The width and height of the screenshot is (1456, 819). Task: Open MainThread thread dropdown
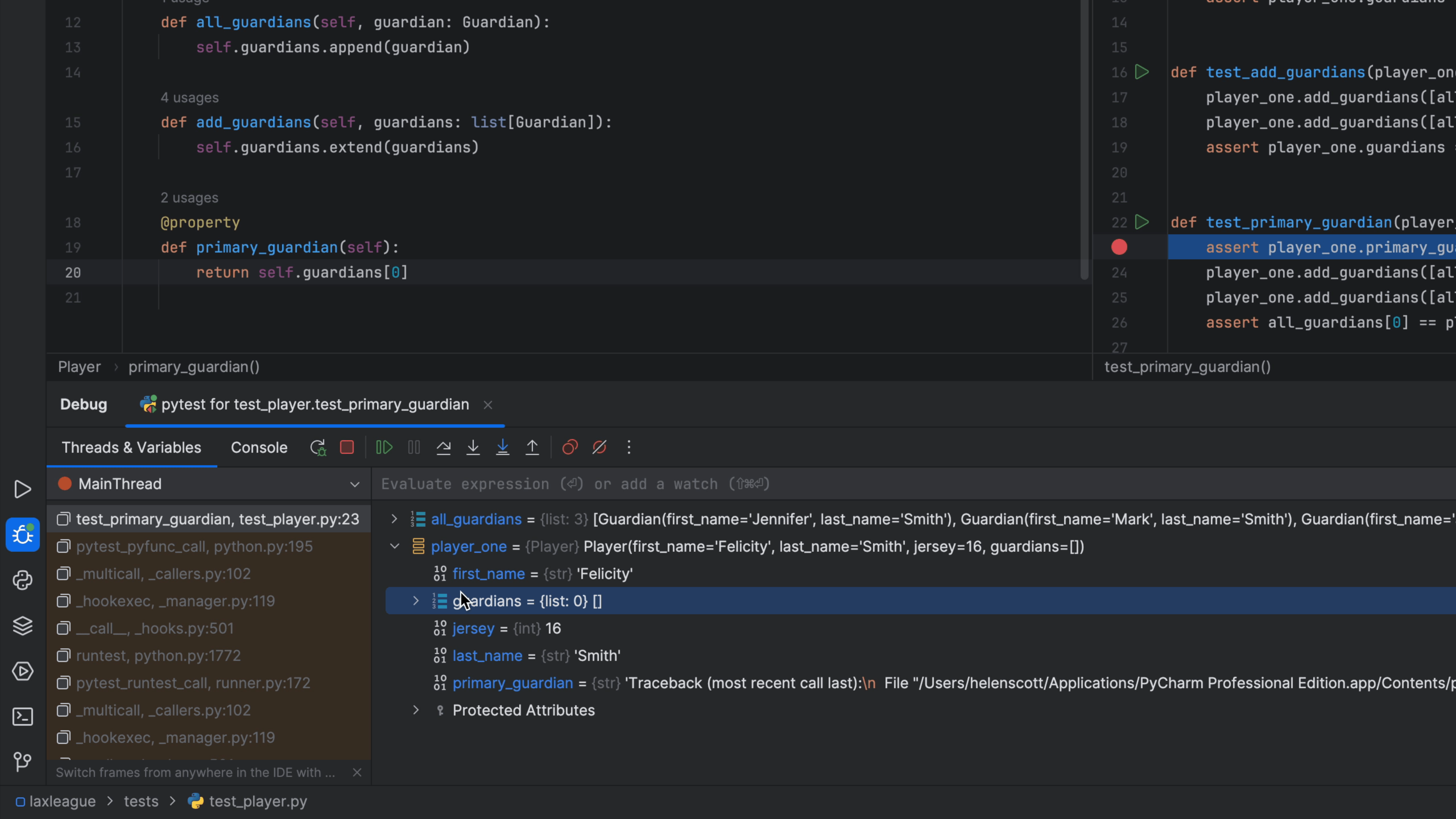point(355,485)
